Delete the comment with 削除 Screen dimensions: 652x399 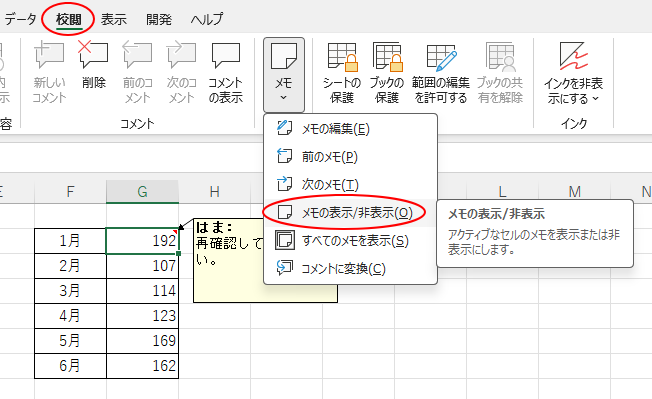coord(94,66)
